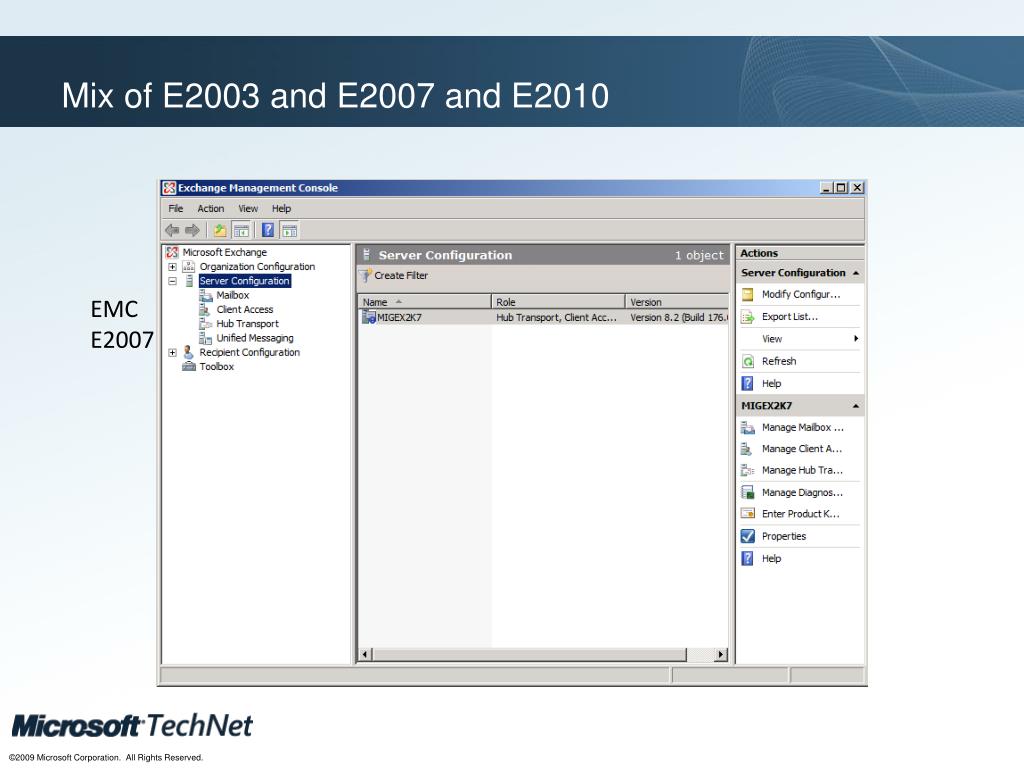Select the Client Access tree label

pyautogui.click(x=245, y=310)
